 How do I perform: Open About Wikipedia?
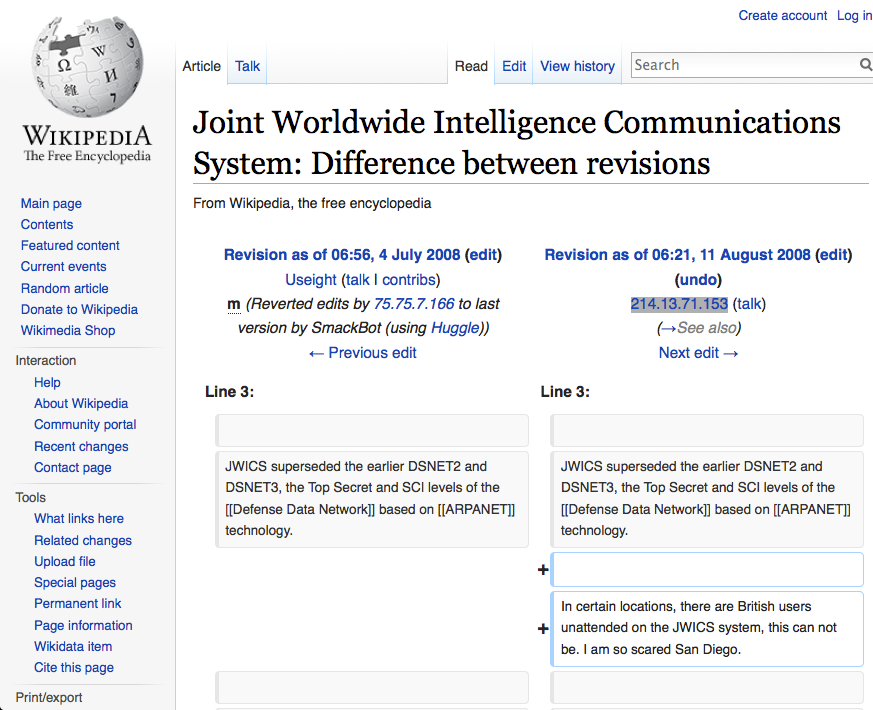pos(81,404)
